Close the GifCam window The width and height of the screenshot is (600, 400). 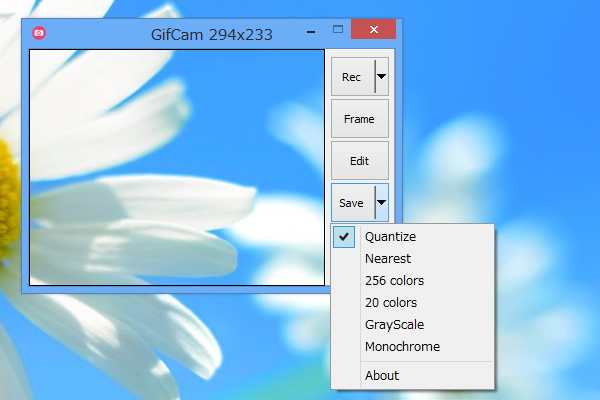[x=373, y=29]
